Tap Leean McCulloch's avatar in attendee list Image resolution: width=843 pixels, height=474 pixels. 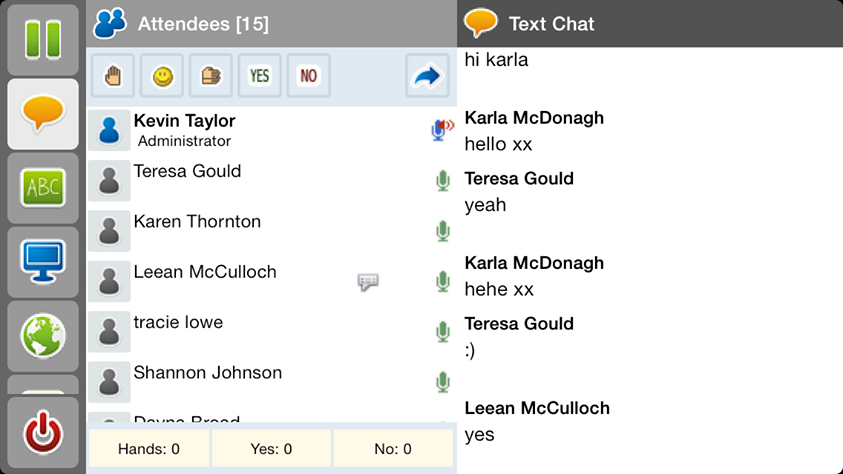tap(109, 281)
